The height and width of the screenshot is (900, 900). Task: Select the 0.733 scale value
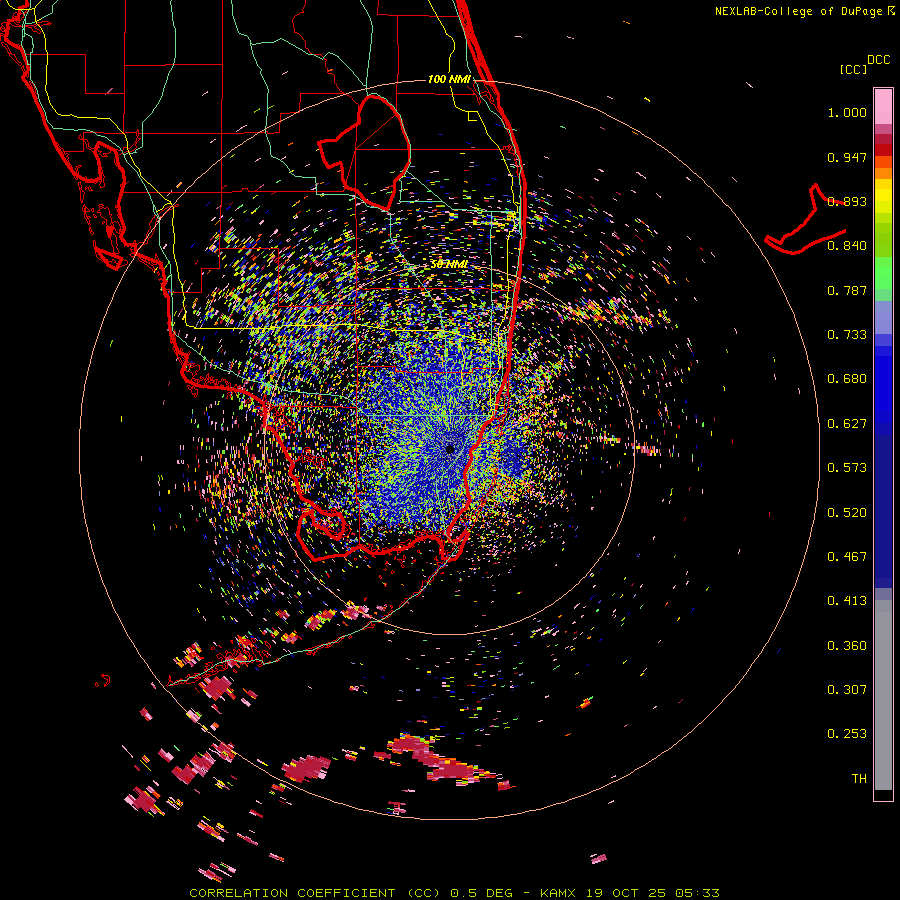(847, 335)
